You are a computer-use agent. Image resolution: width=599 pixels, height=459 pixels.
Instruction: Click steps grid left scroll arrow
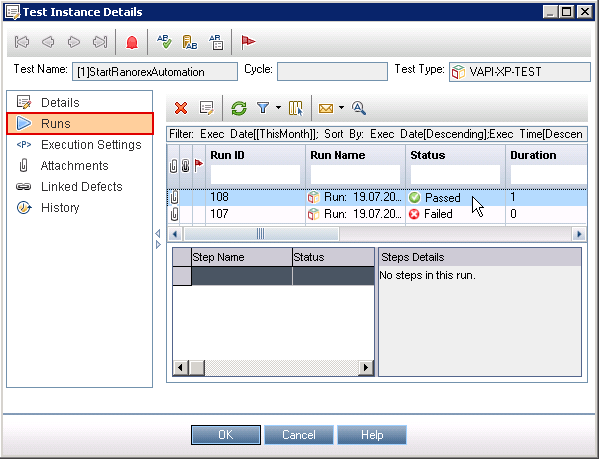(180, 368)
